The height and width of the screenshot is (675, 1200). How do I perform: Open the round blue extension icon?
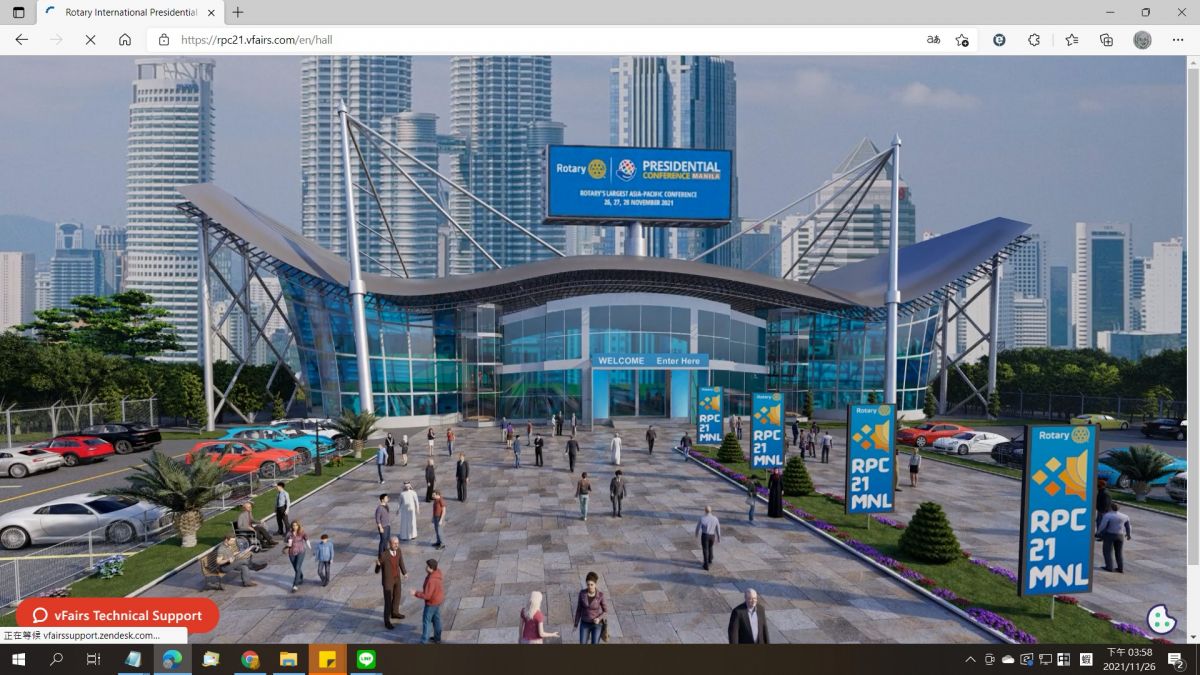click(999, 40)
